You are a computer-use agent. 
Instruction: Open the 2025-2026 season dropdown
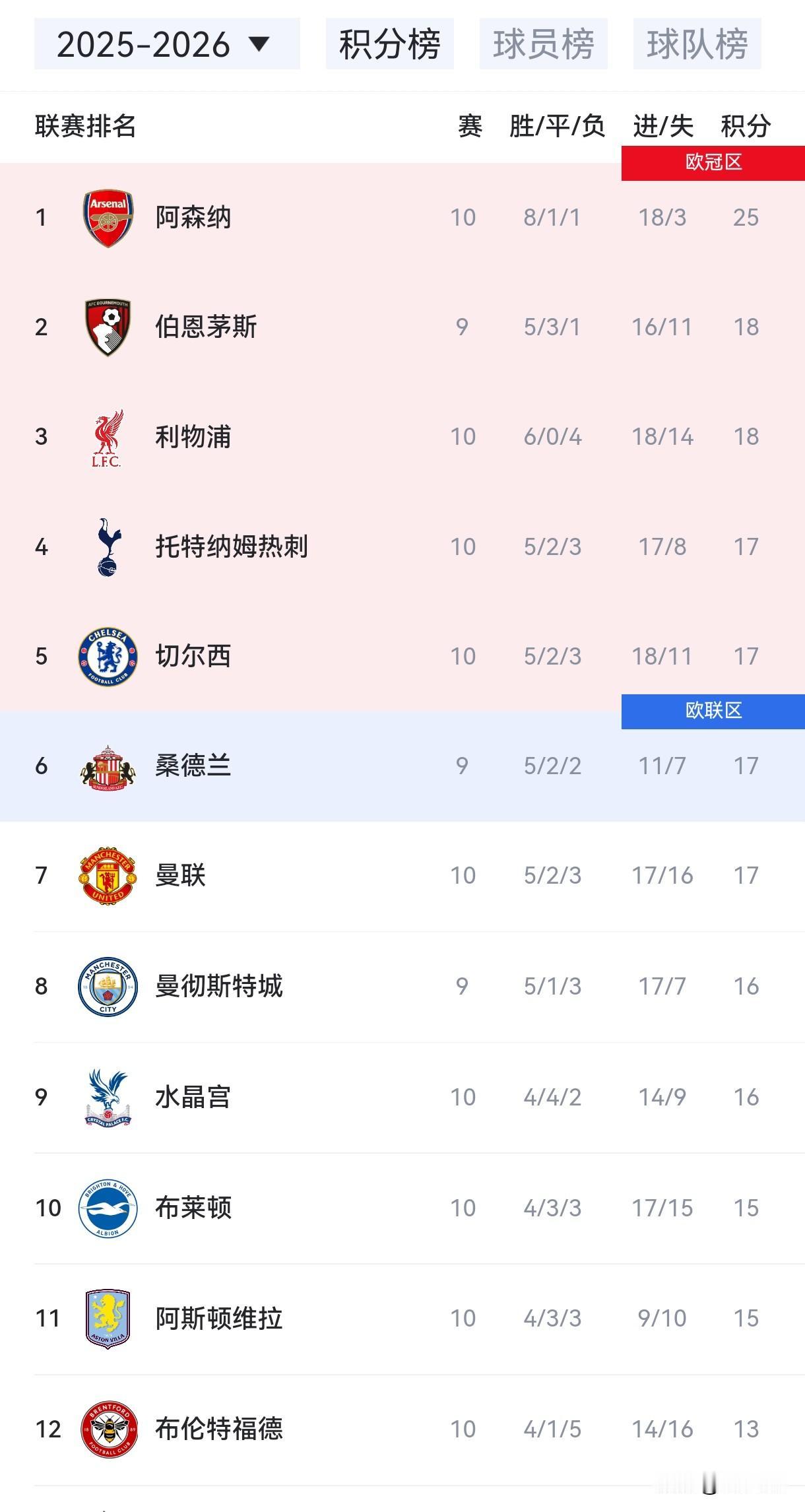click(167, 44)
